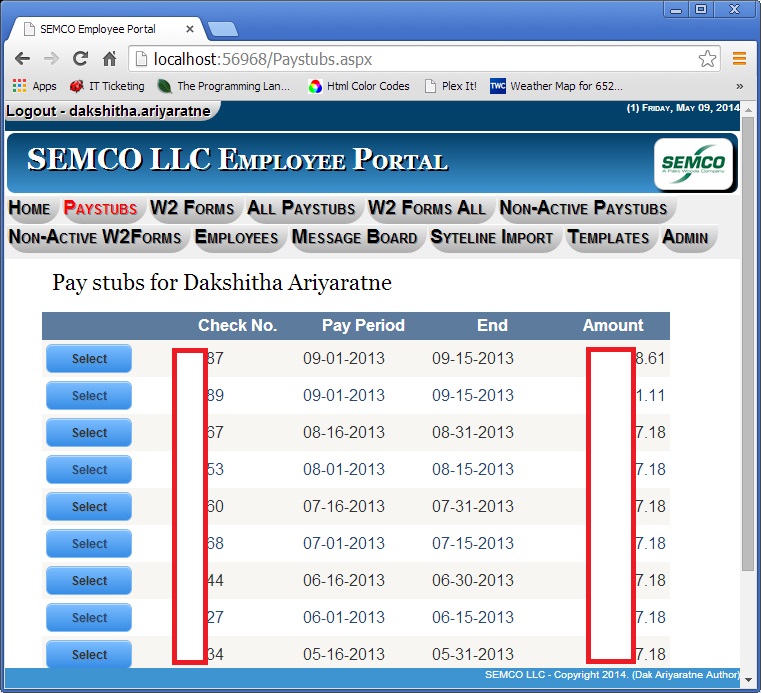Screen dimensions: 761x693
Task: Open the Chrome menu hamburger icon
Action: (x=740, y=59)
